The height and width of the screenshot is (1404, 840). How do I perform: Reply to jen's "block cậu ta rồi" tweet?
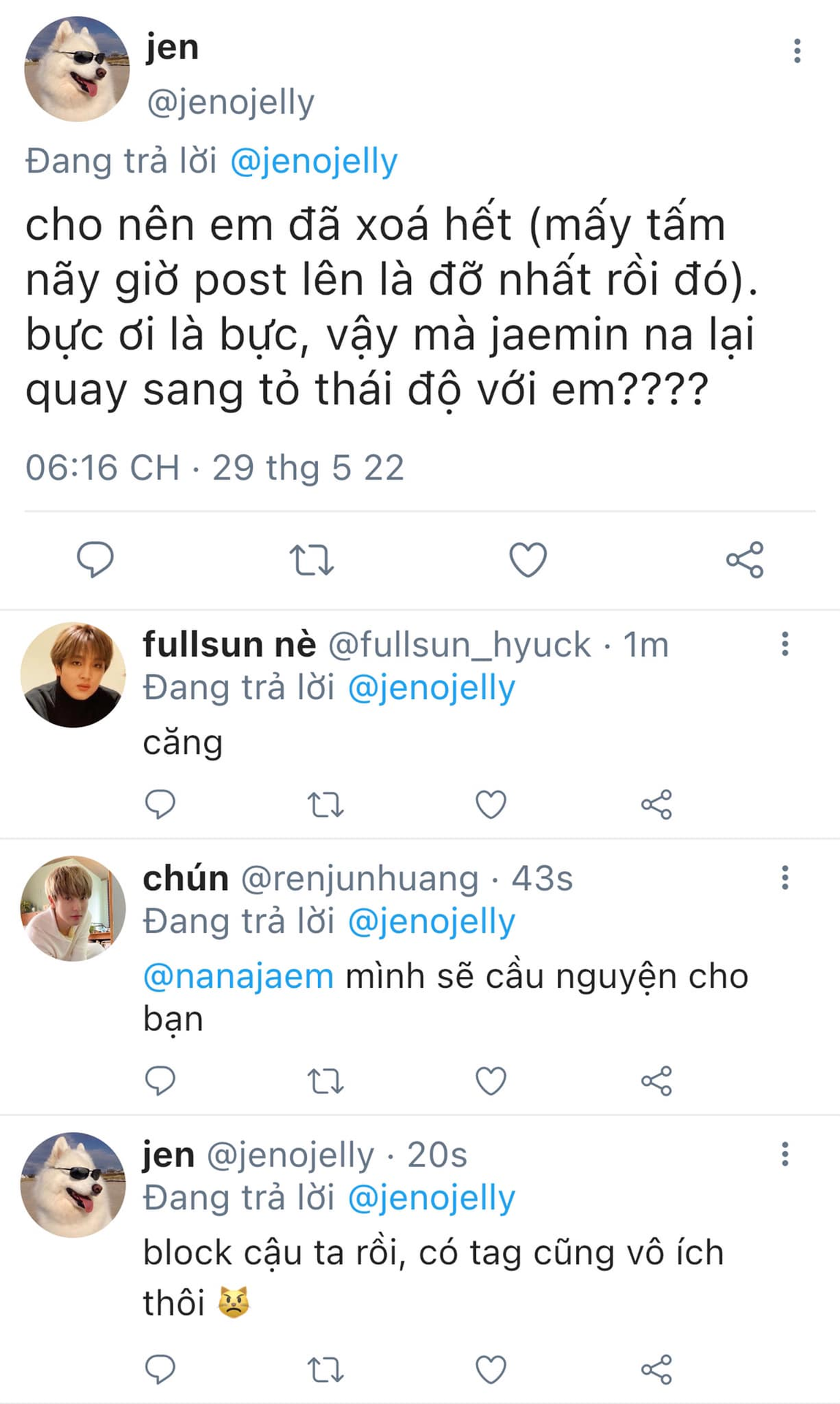click(160, 1370)
